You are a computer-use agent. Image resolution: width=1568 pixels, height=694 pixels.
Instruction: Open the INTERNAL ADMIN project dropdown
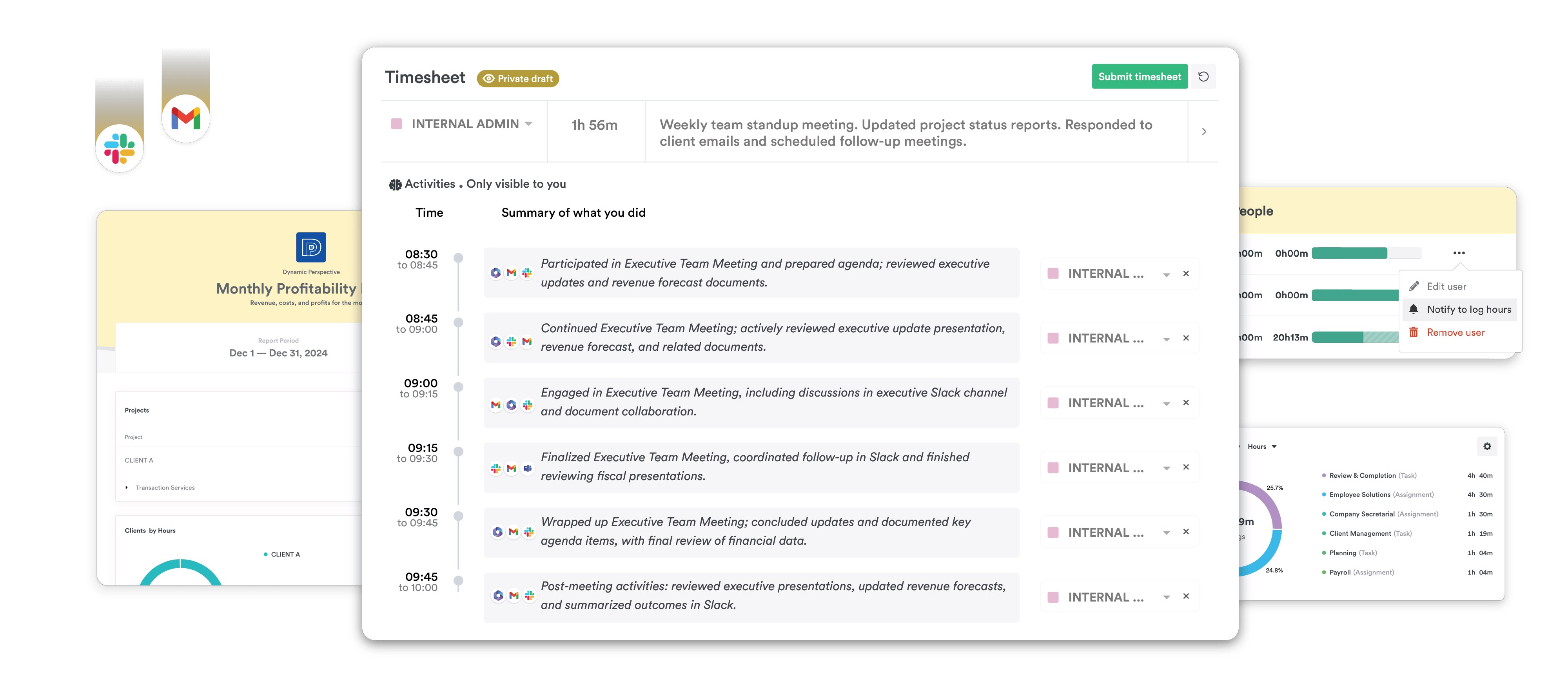click(528, 124)
